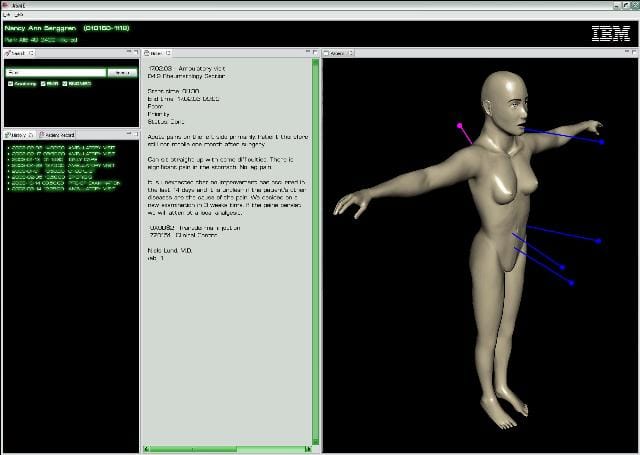The width and height of the screenshot is (640, 455).
Task: Minimize the application window
Action: [618, 5]
